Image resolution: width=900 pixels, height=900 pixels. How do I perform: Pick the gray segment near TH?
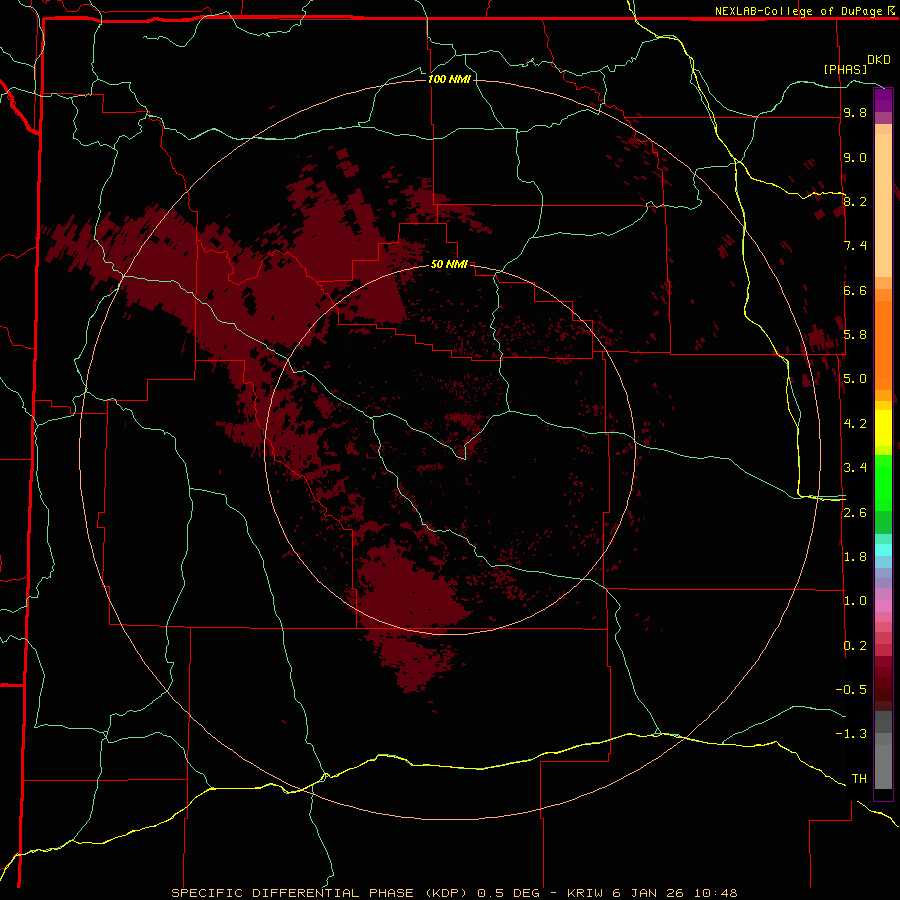point(883,766)
